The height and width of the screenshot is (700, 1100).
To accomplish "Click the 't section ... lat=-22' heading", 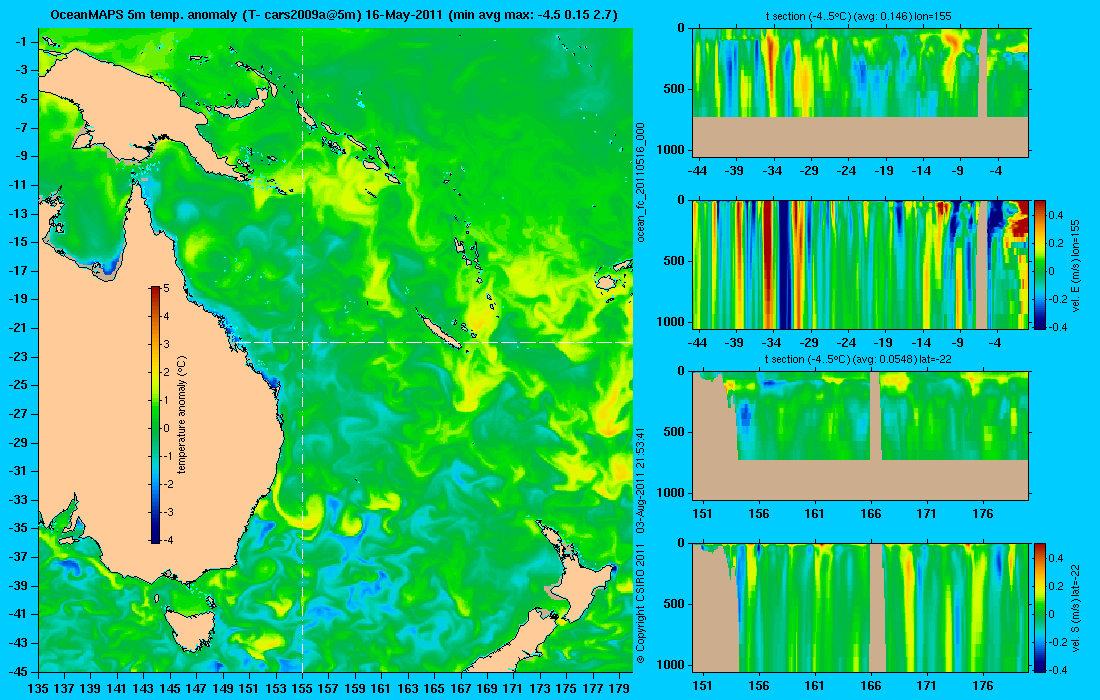I will click(858, 359).
